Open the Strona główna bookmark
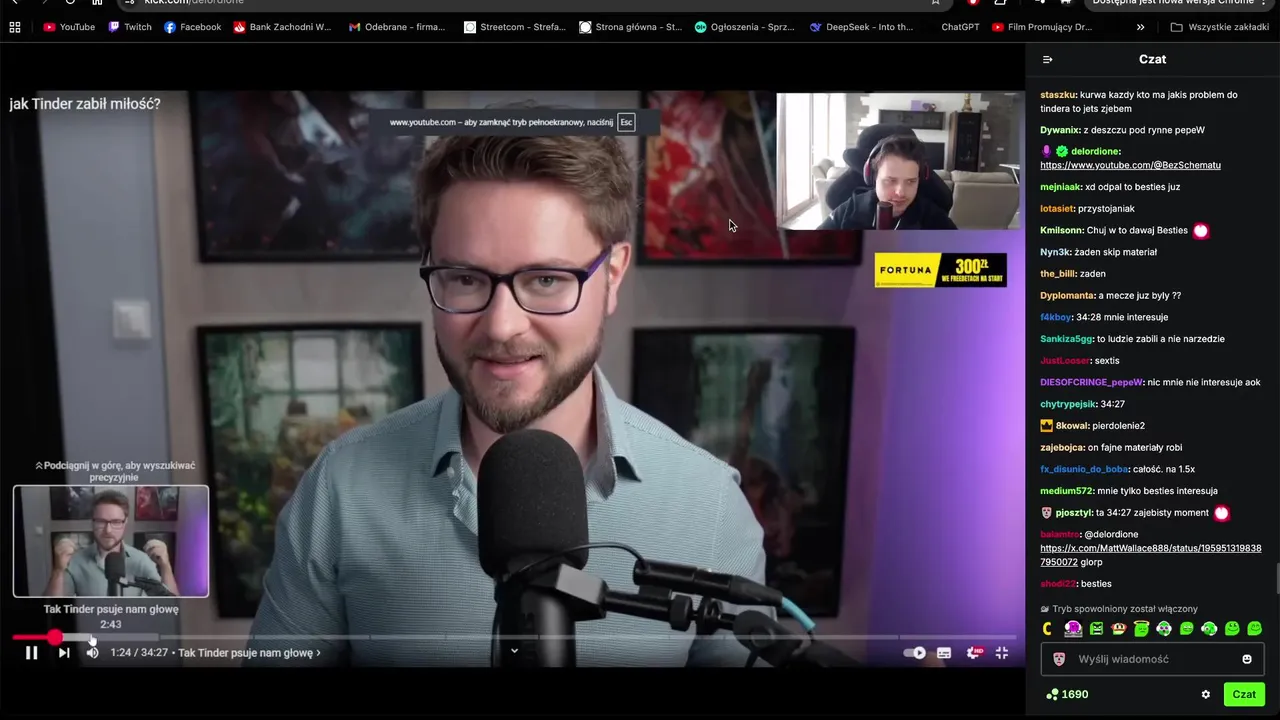The width and height of the screenshot is (1280, 720). (630, 27)
